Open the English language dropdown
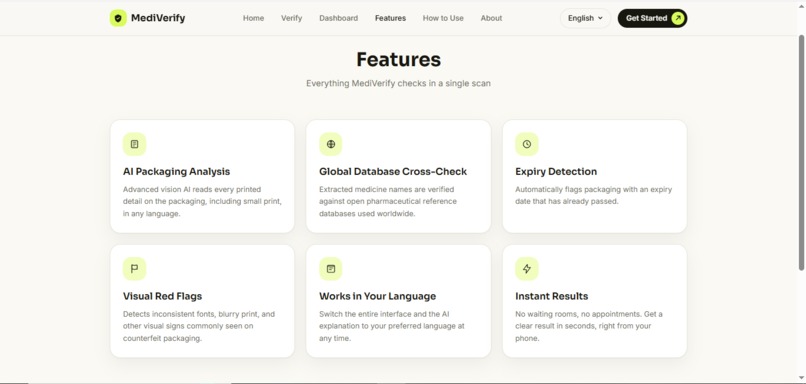806x384 pixels. 585,18
